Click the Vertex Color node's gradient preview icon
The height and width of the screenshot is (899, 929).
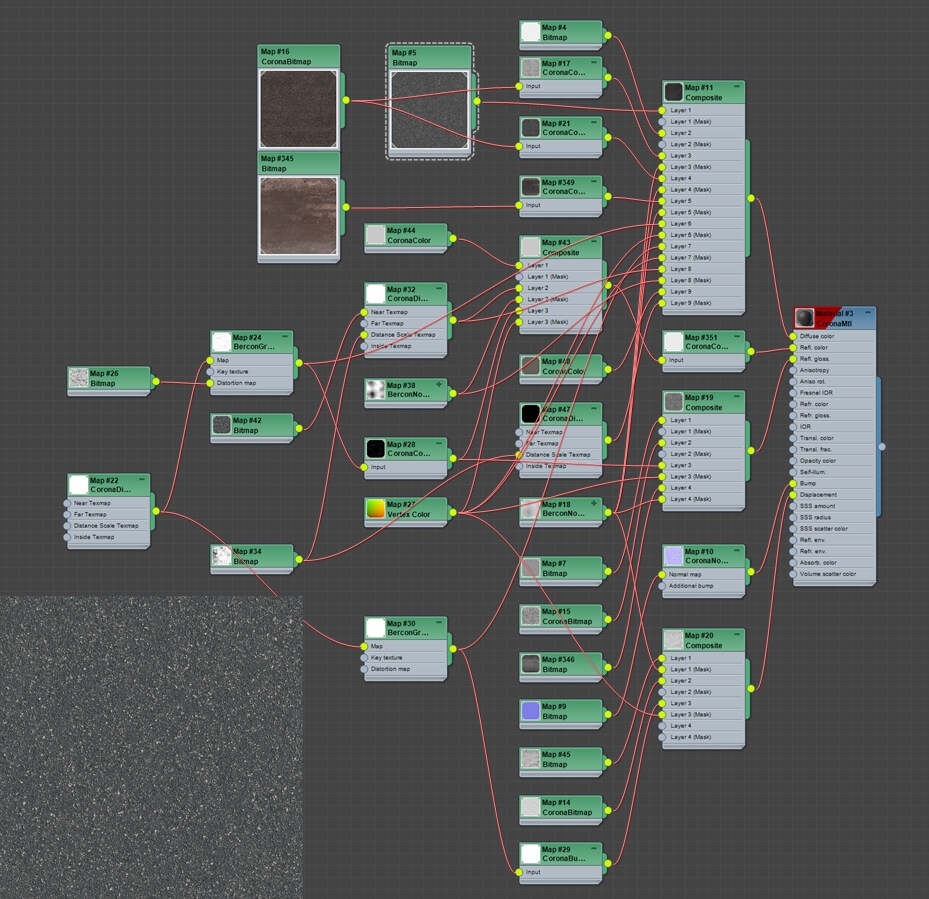pyautogui.click(x=376, y=509)
